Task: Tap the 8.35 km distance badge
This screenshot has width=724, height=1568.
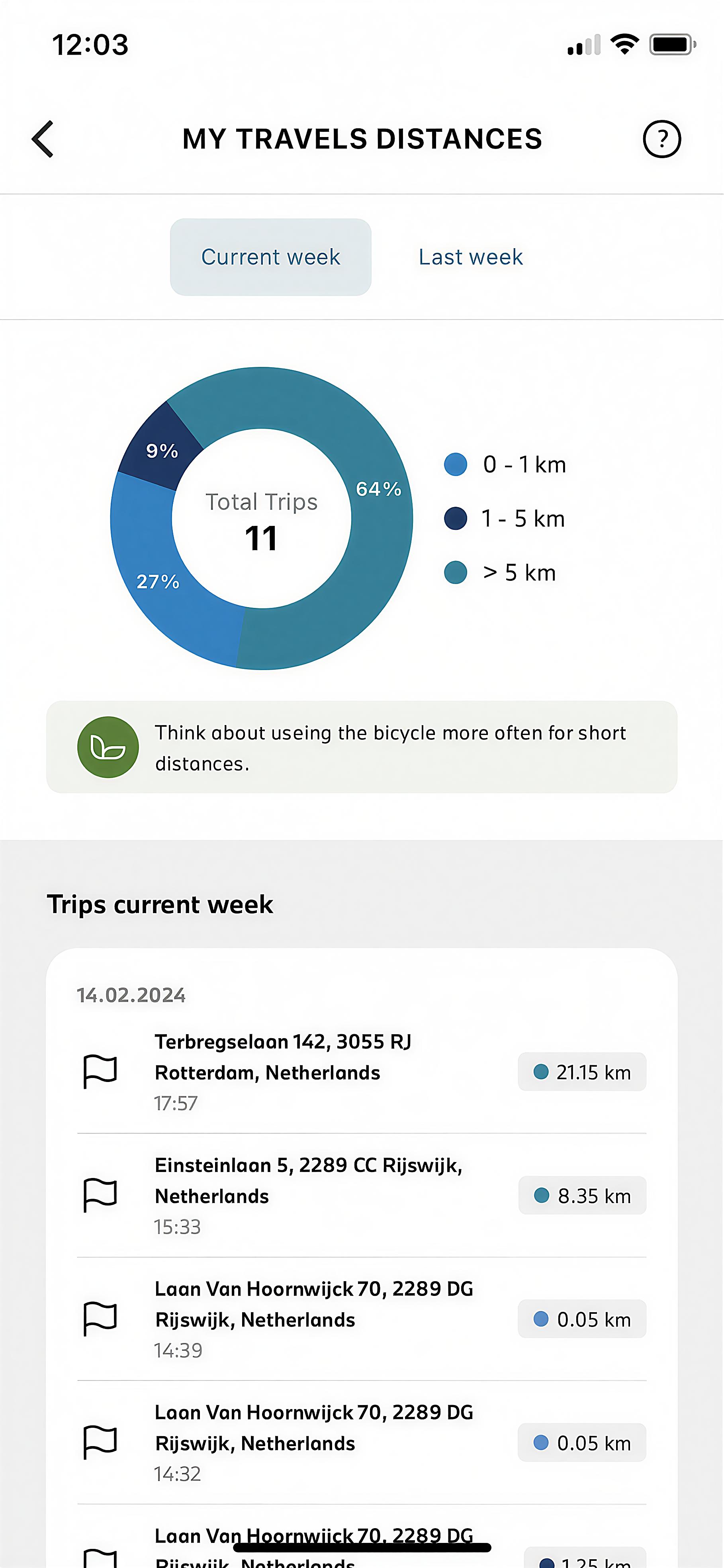Action: coord(582,1196)
